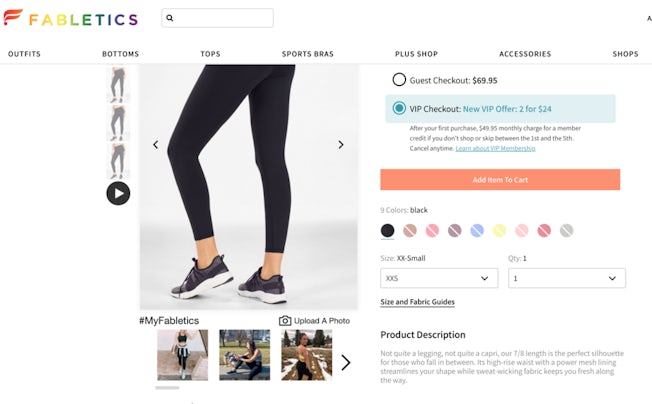Open the Plus Shop menu
This screenshot has height=404, width=652.
416,54
